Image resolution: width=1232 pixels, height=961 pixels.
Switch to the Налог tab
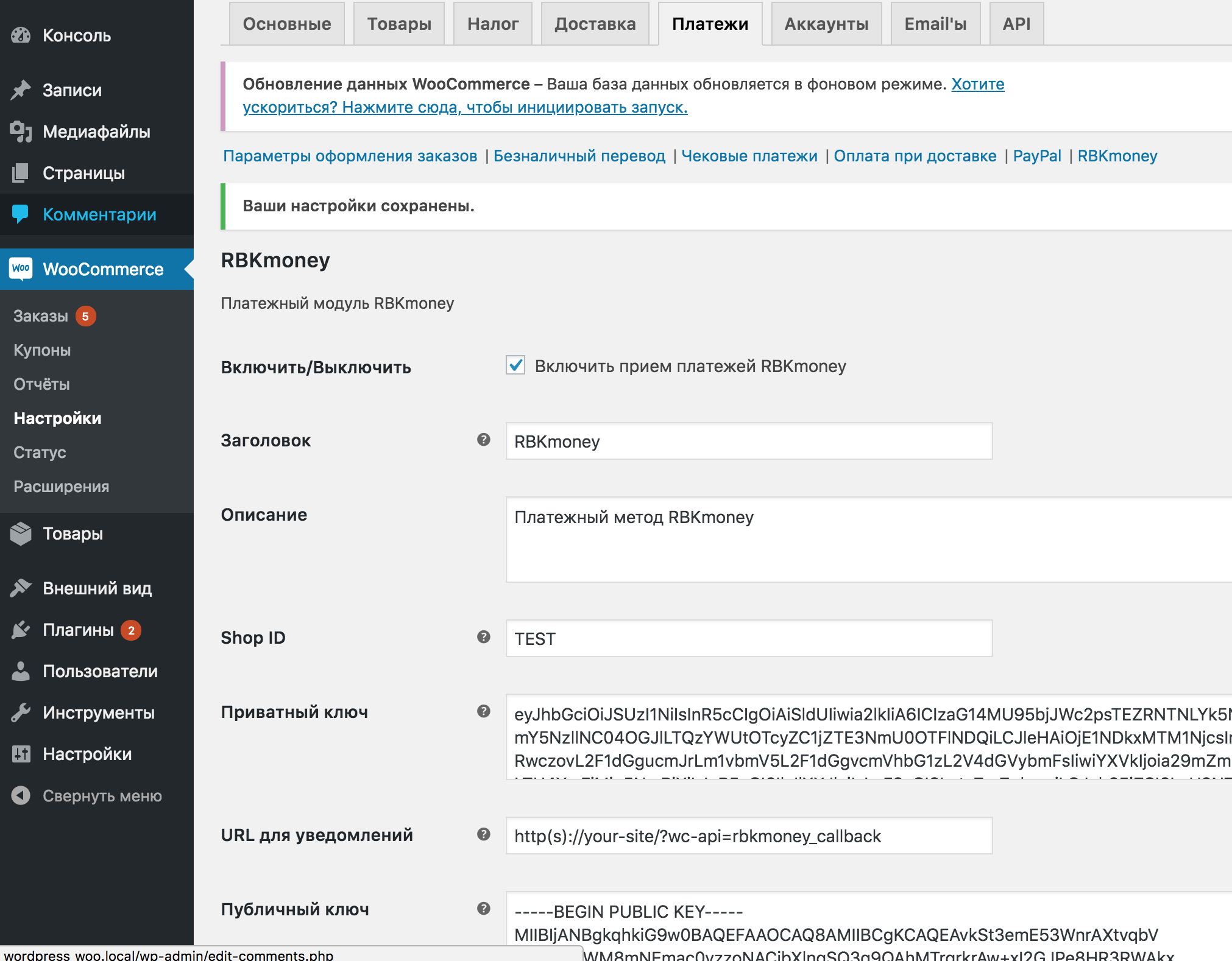(493, 24)
